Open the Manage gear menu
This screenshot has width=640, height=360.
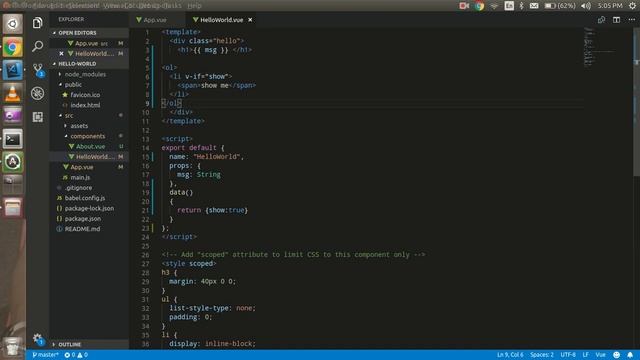38,338
